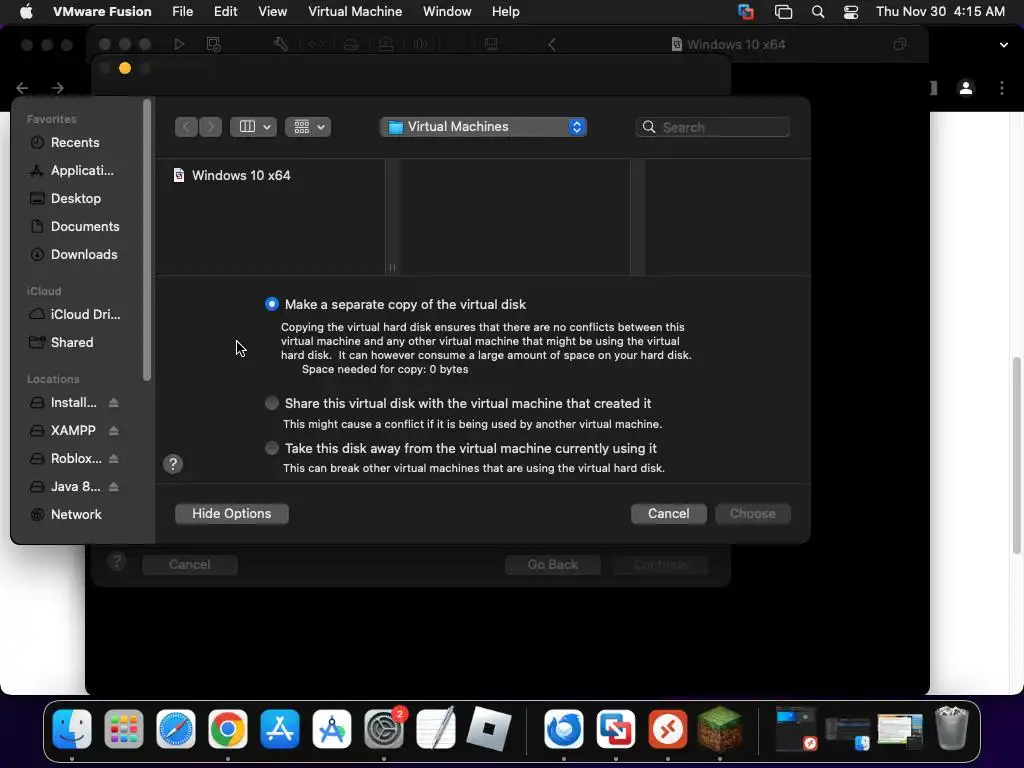The height and width of the screenshot is (768, 1024).
Task: Open Spotlight search in menu bar
Action: coord(818,12)
